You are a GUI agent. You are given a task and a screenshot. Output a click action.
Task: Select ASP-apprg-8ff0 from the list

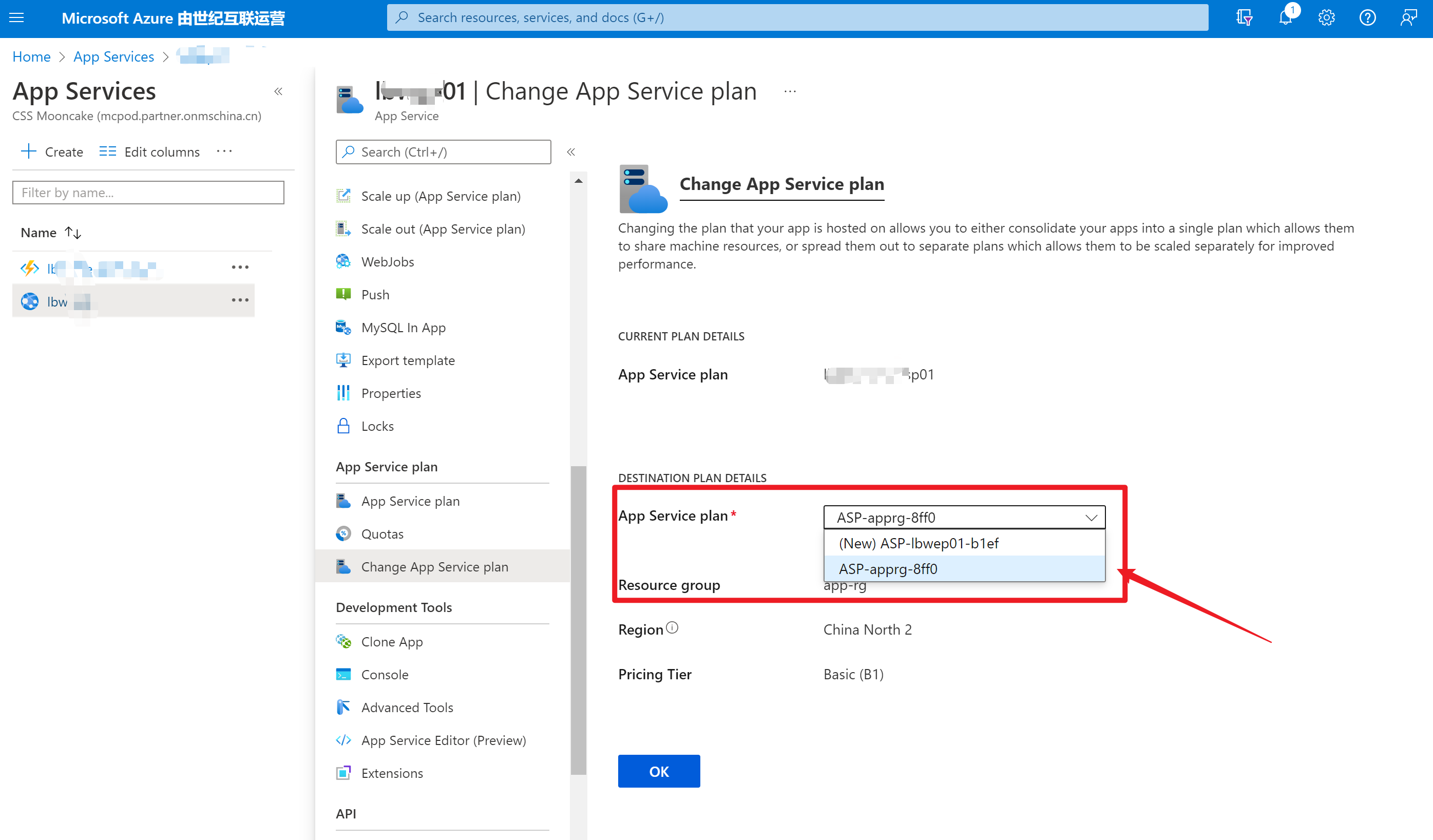click(x=888, y=569)
